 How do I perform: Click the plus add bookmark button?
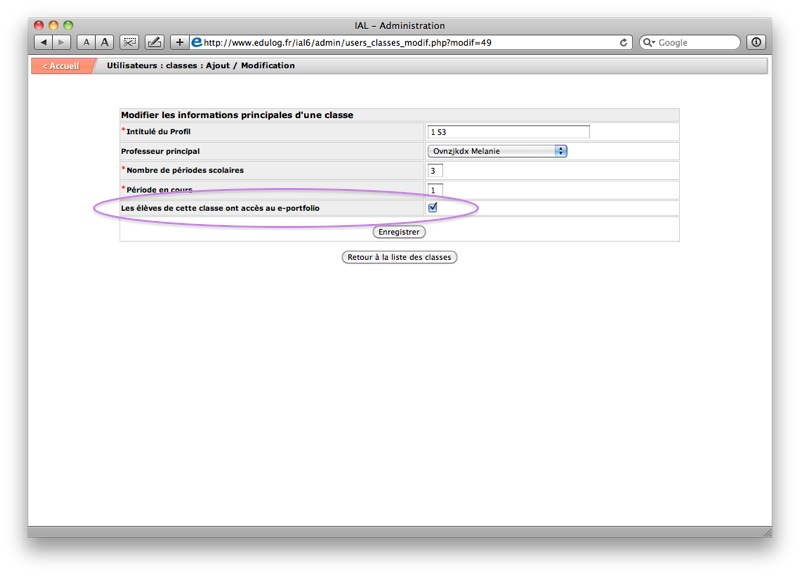pos(180,43)
